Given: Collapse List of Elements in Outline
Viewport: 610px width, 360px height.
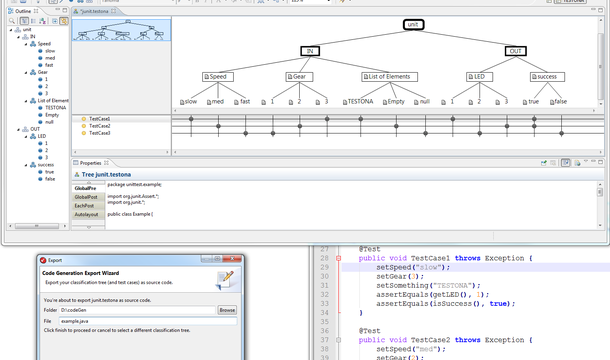Looking at the screenshot, I should point(26,101).
